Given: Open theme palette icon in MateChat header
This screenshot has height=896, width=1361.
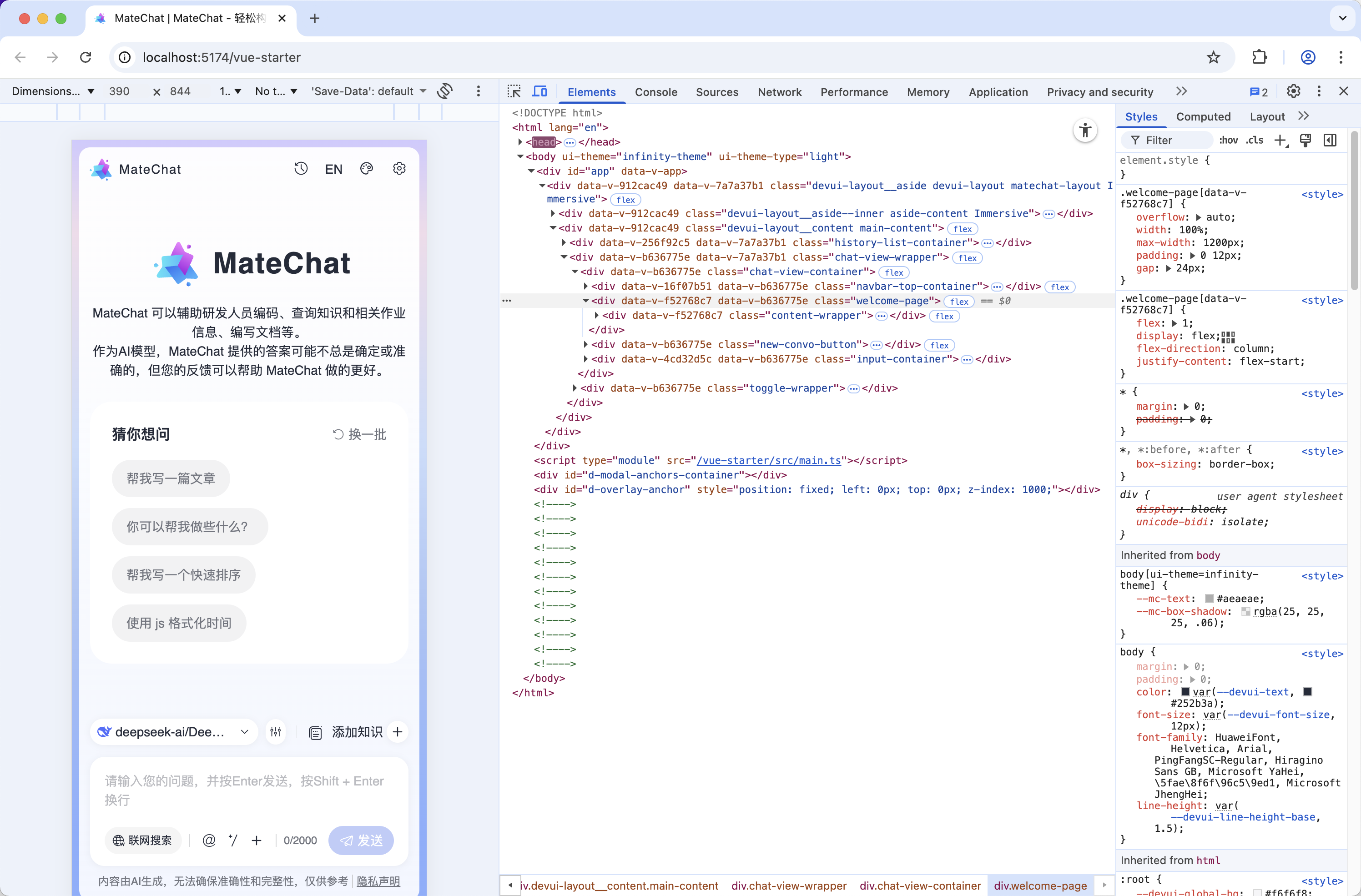Looking at the screenshot, I should tap(367, 169).
